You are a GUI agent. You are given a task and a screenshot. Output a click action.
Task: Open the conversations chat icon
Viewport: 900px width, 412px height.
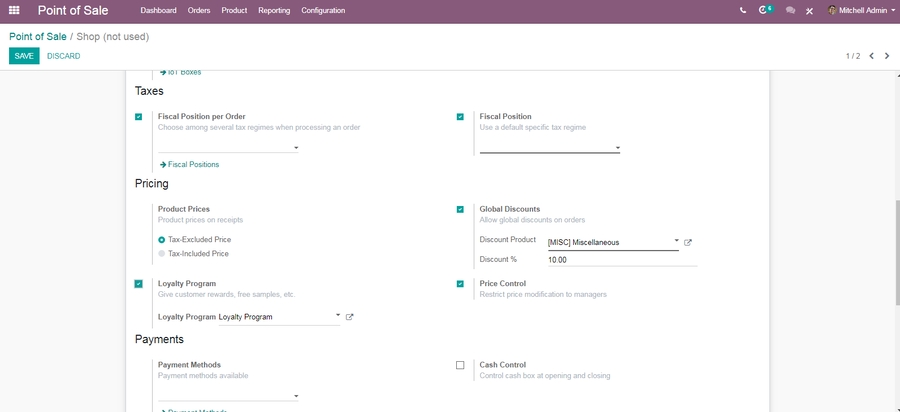790,10
